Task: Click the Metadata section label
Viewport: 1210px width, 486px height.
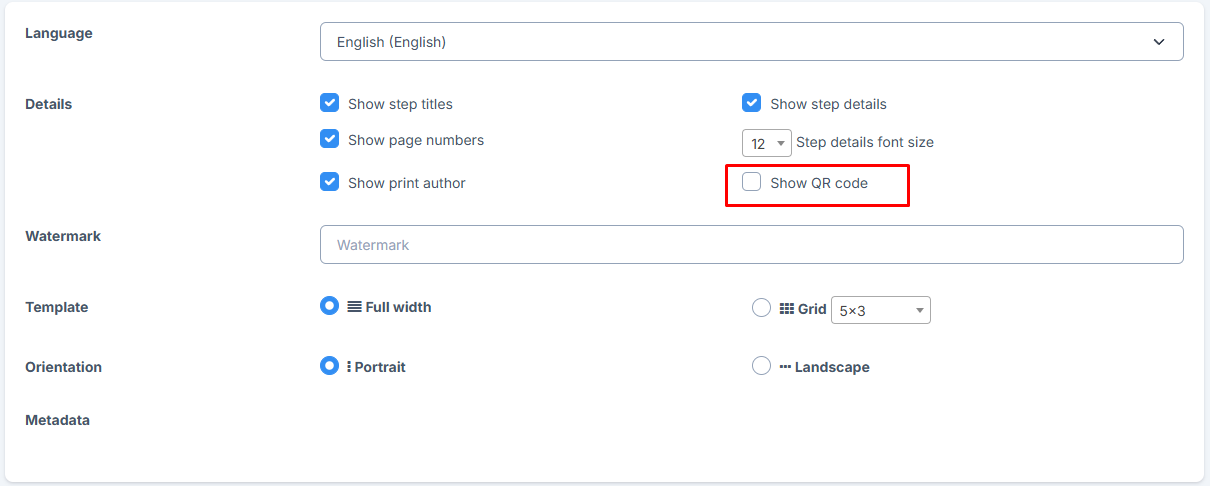Action: point(57,420)
